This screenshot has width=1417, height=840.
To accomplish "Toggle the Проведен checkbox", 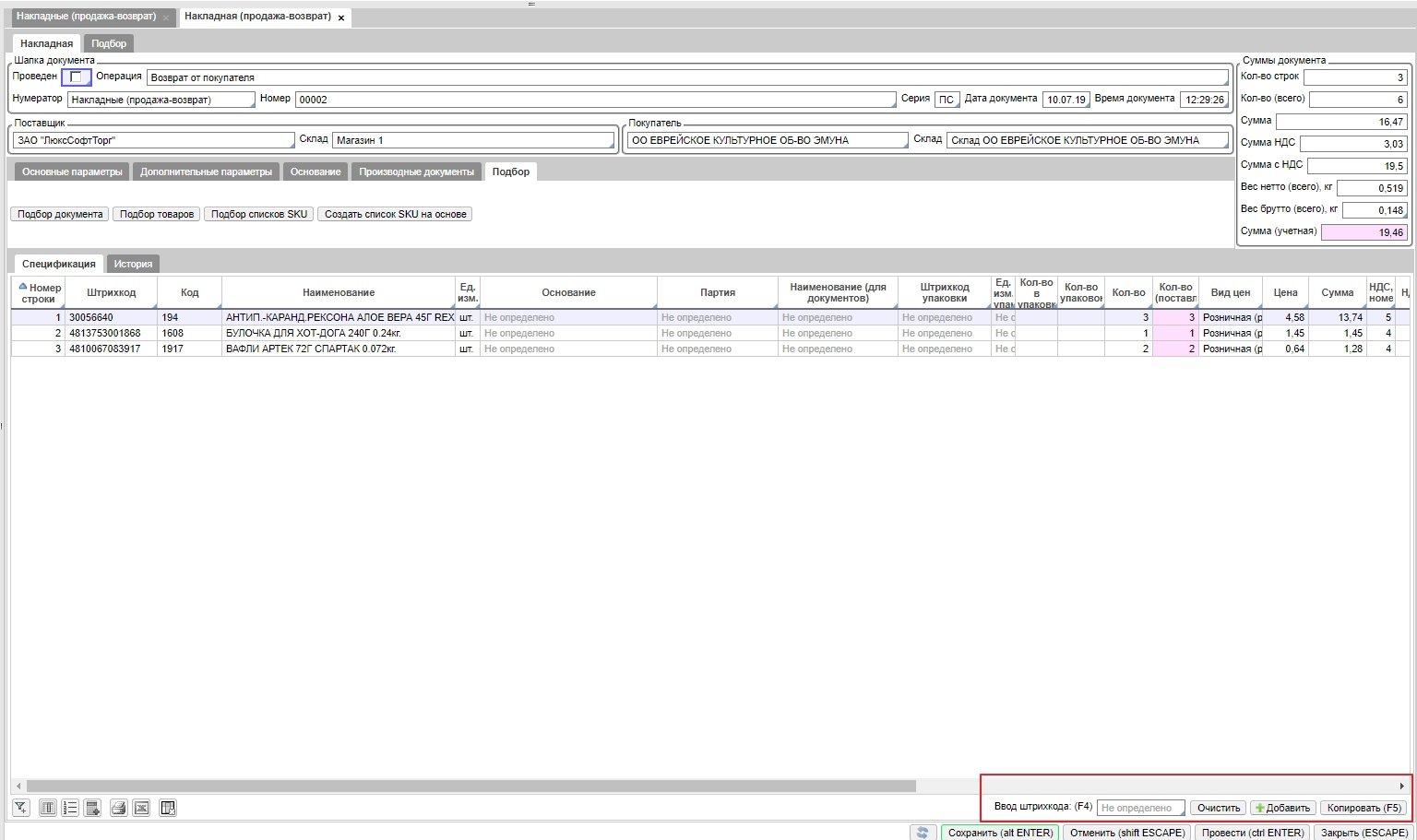I will click(x=76, y=77).
